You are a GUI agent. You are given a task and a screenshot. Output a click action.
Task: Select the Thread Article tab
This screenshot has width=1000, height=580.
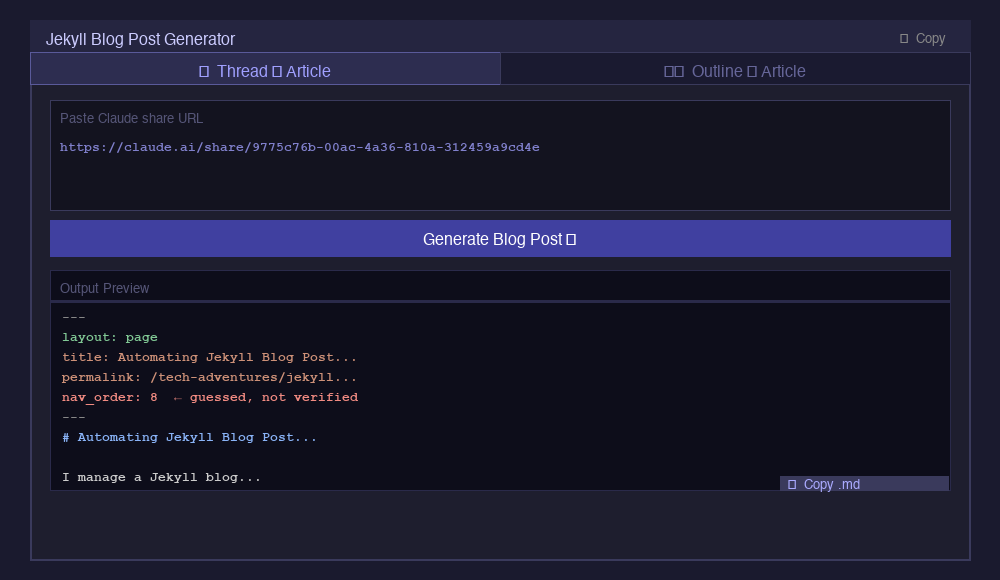[x=265, y=70]
